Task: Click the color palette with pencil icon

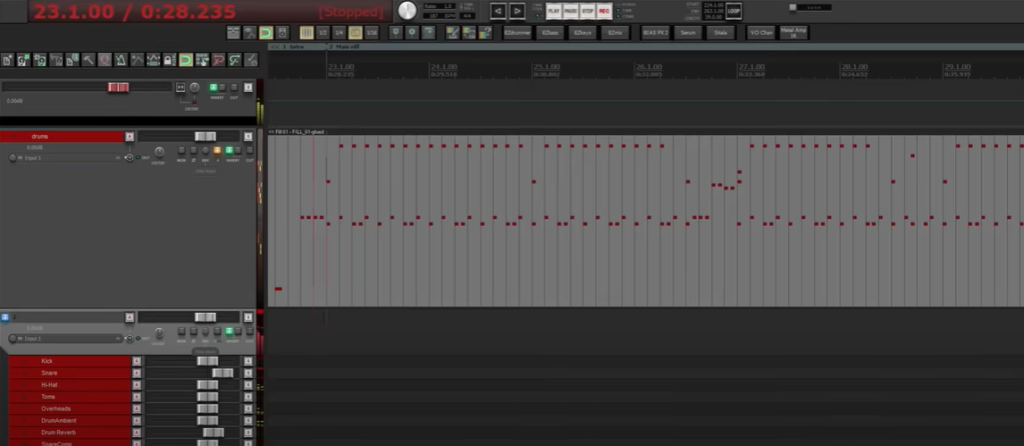Action: tap(453, 33)
